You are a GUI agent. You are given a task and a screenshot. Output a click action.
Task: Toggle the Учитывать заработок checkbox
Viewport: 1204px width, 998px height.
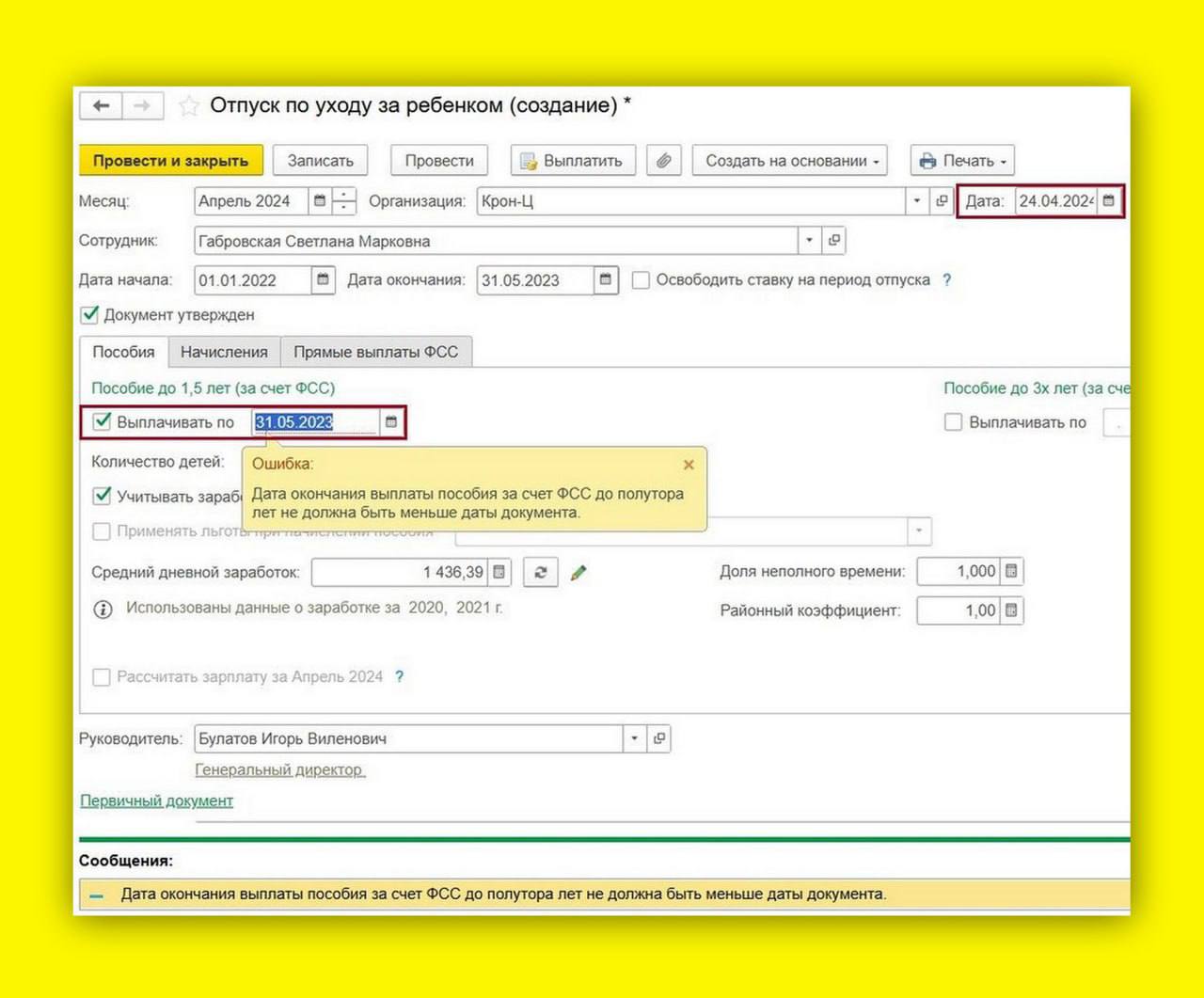pyautogui.click(x=102, y=496)
